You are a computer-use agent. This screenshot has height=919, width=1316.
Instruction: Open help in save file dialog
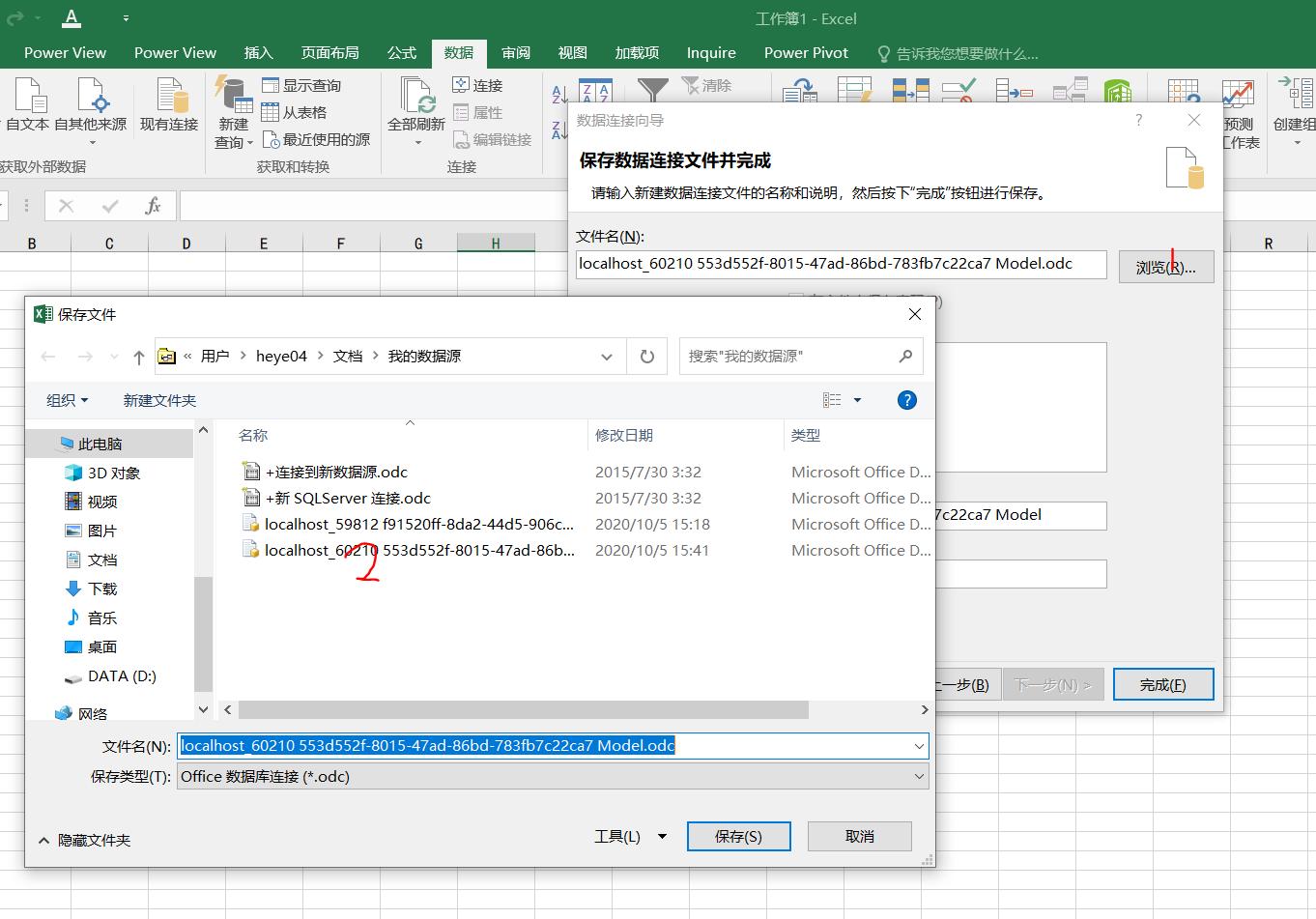pos(907,400)
